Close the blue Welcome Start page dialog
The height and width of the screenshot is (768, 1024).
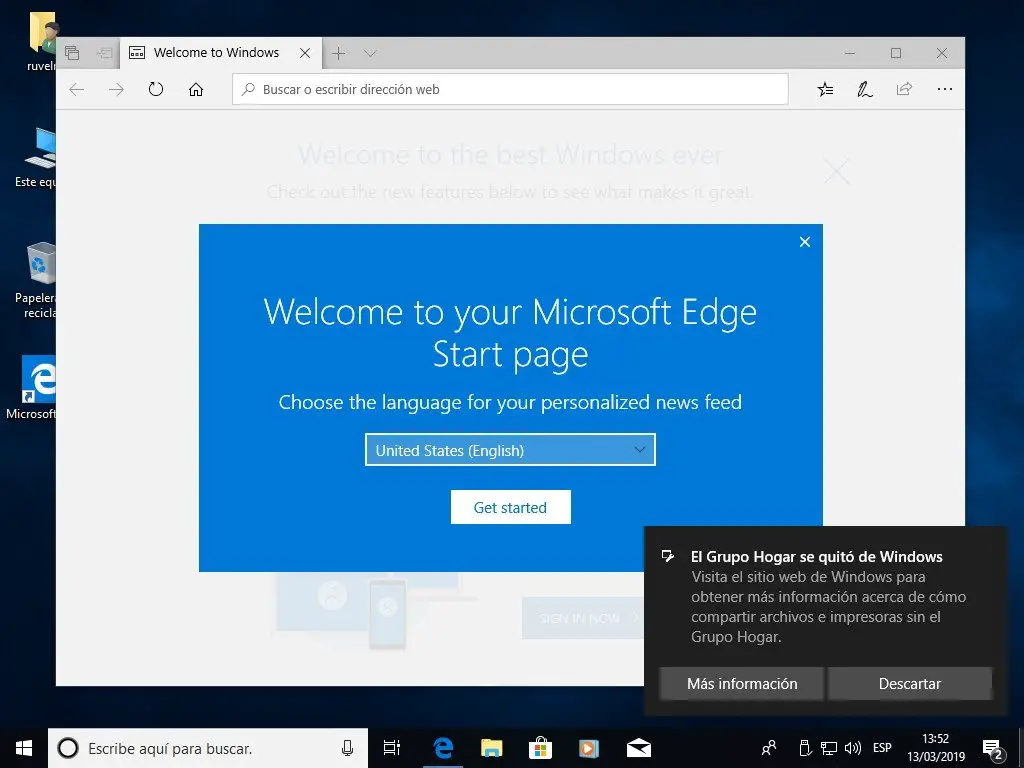coord(805,242)
